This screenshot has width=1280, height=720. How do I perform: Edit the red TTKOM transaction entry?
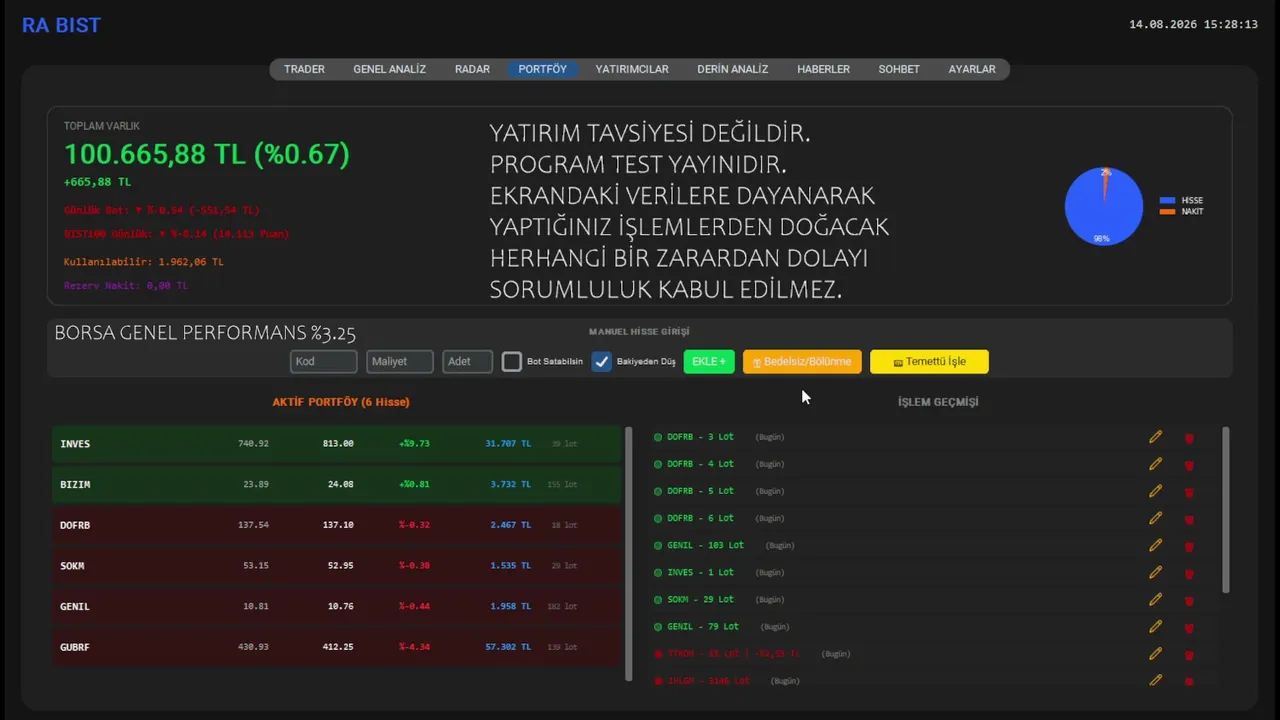click(1155, 653)
